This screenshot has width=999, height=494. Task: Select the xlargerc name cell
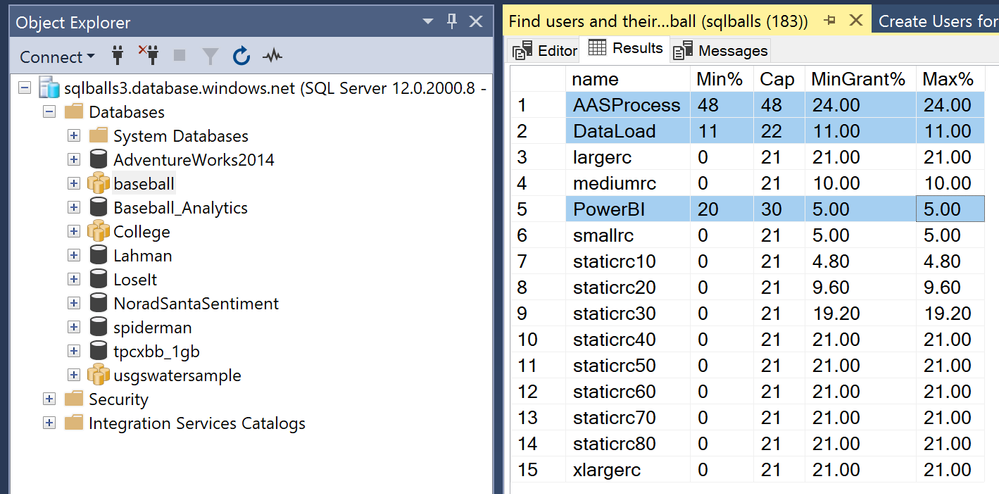tap(628, 470)
